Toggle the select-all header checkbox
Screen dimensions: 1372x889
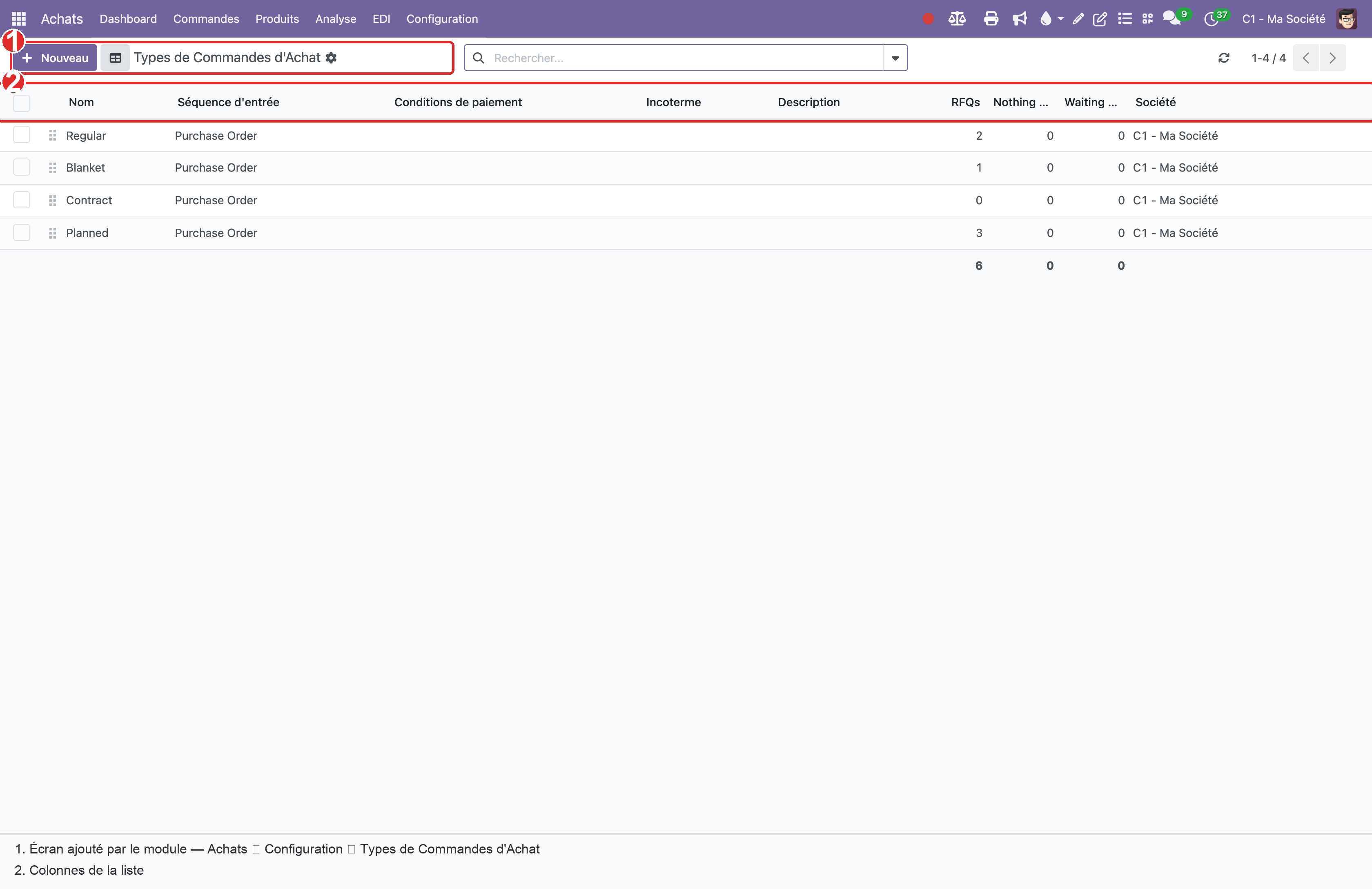[21, 103]
